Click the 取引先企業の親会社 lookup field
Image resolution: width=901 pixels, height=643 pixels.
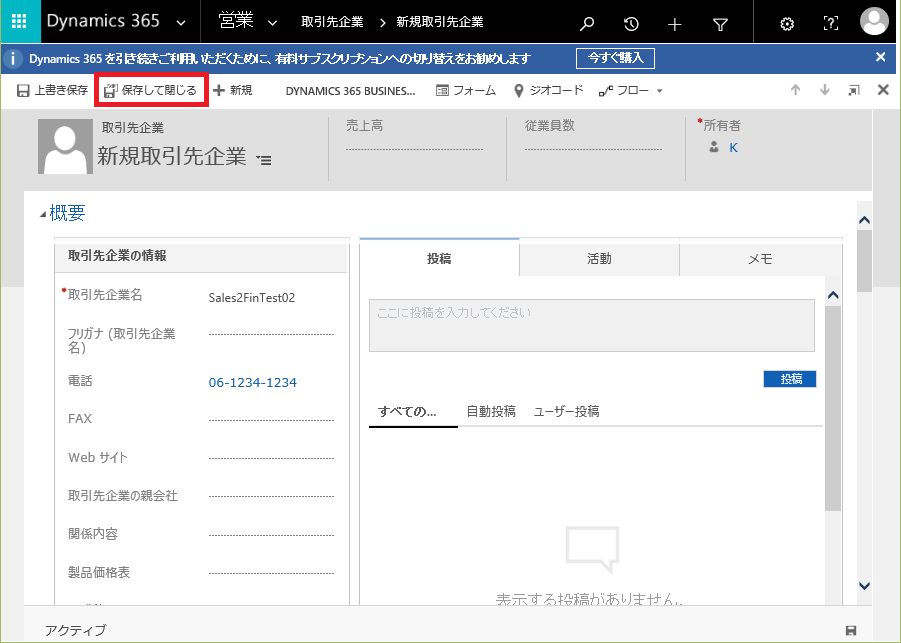coord(271,496)
